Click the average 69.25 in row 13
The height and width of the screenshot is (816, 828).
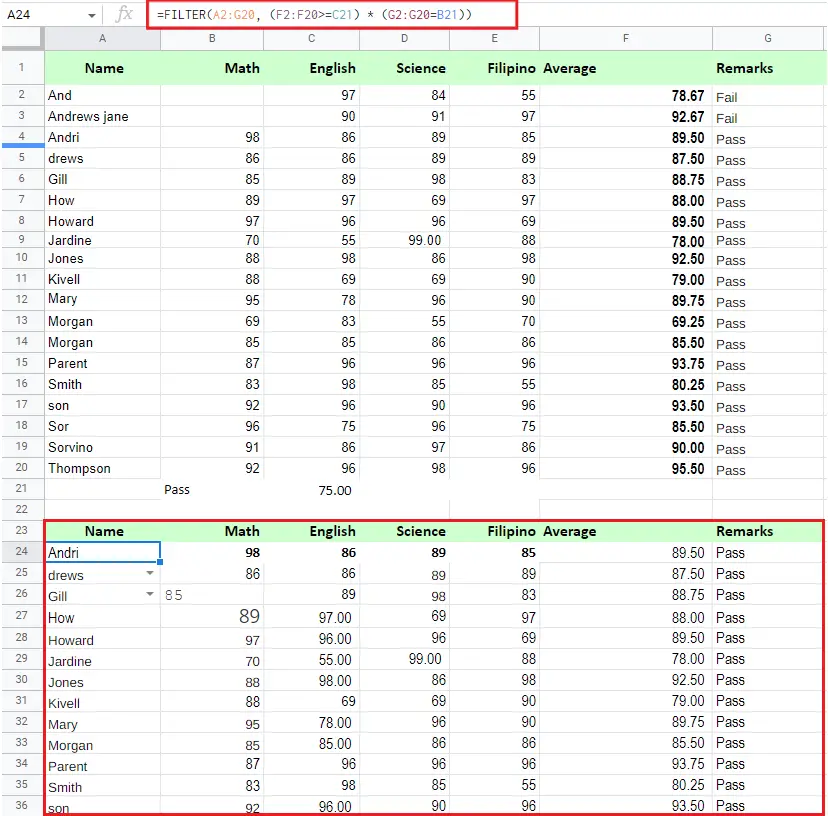tap(626, 322)
